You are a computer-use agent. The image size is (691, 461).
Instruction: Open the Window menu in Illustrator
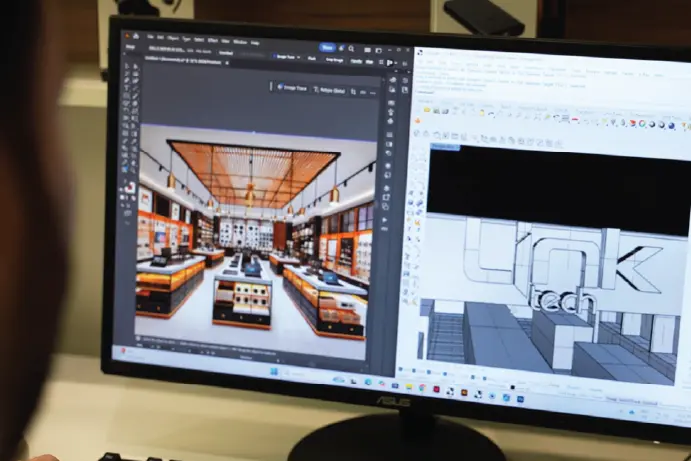242,41
